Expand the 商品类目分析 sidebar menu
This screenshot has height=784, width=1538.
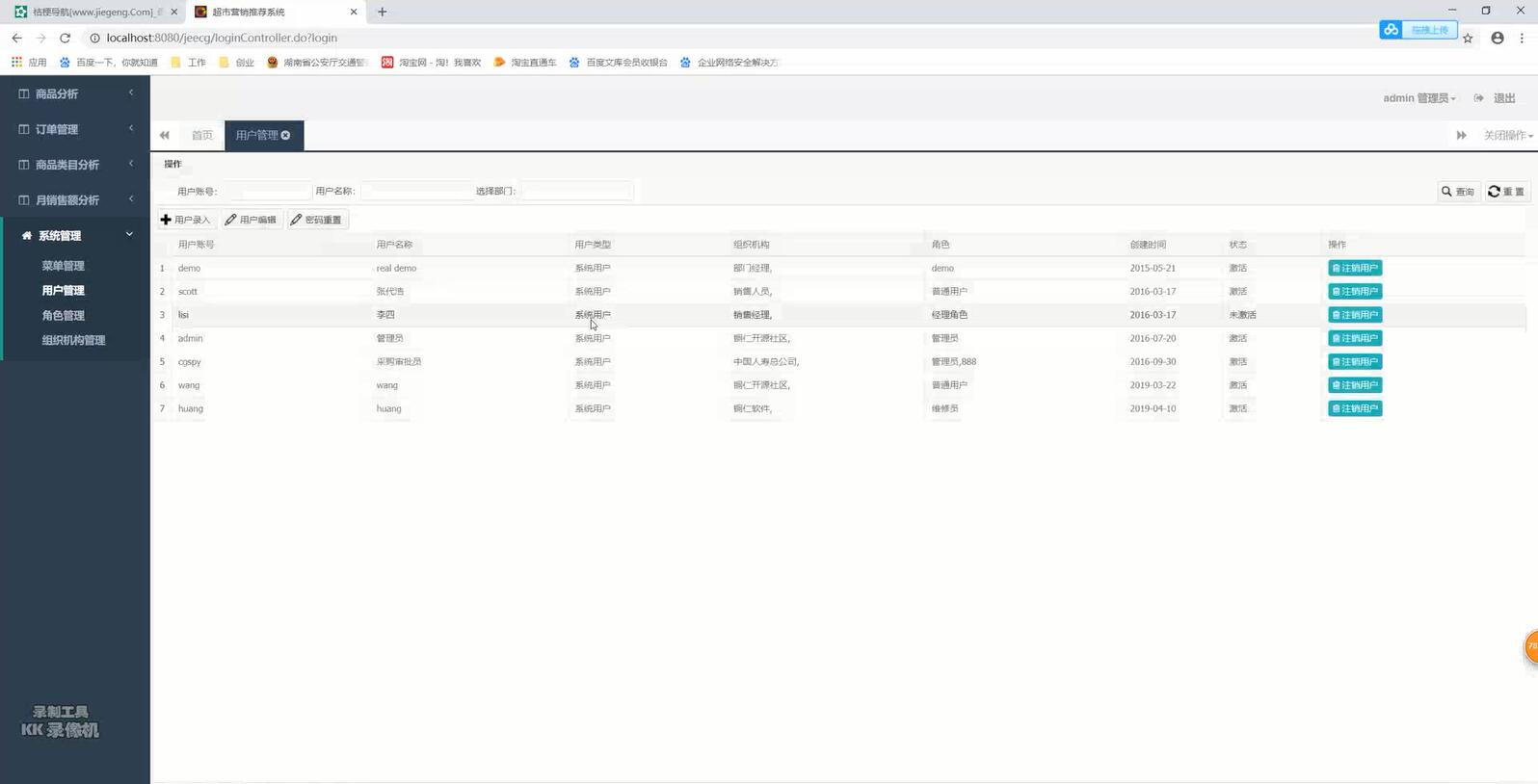(x=75, y=165)
